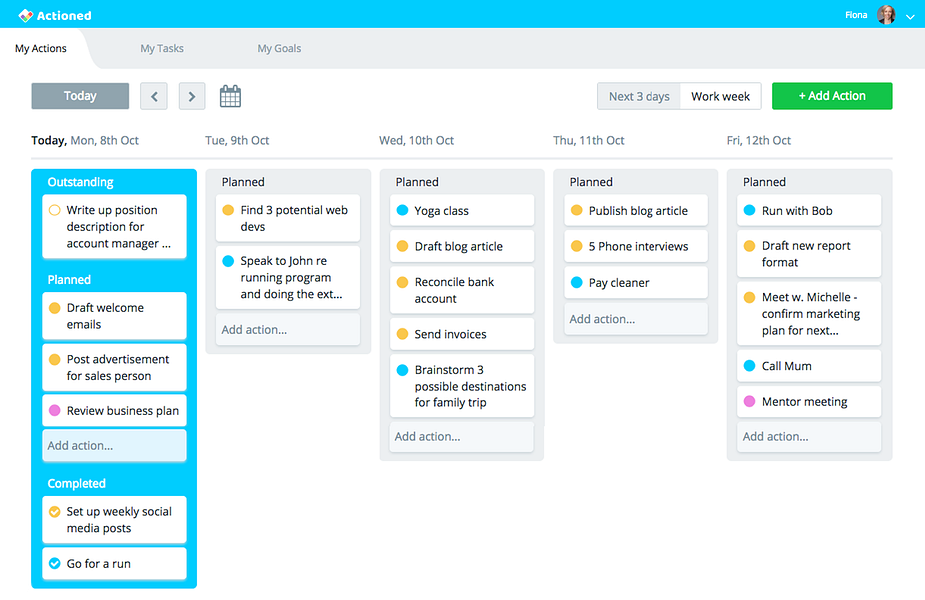Switch to Next 3 days view

pos(639,96)
